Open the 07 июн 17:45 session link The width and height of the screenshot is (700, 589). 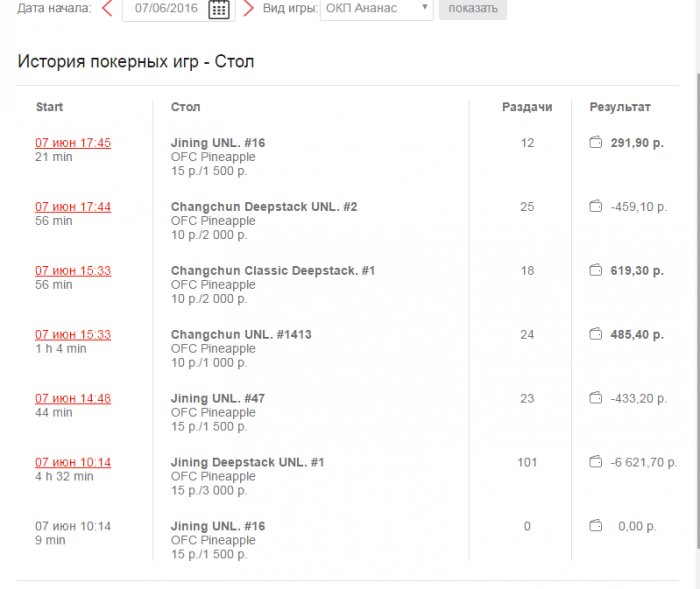pos(73,143)
